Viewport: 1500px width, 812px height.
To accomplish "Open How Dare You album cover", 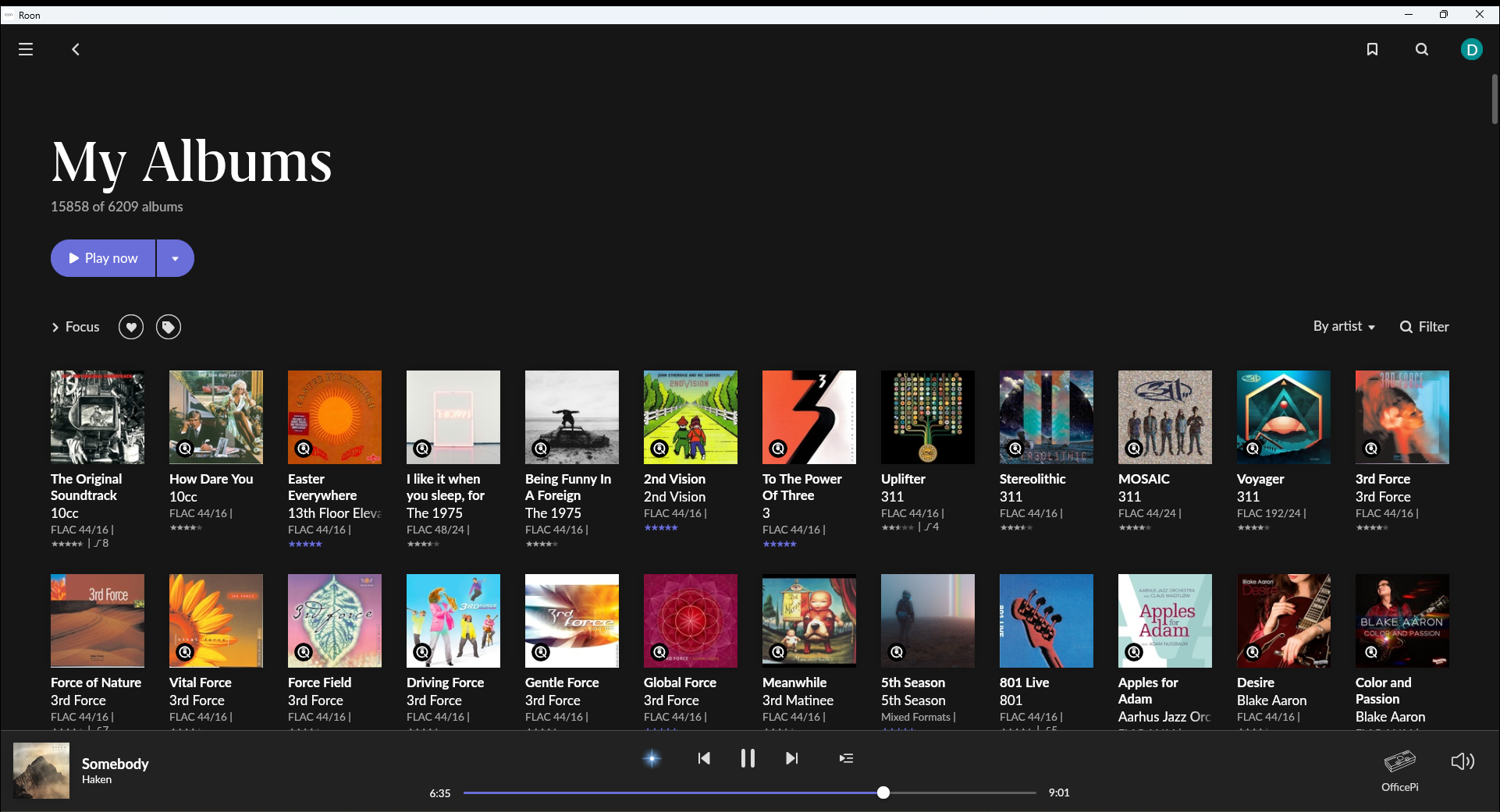I will 216,417.
